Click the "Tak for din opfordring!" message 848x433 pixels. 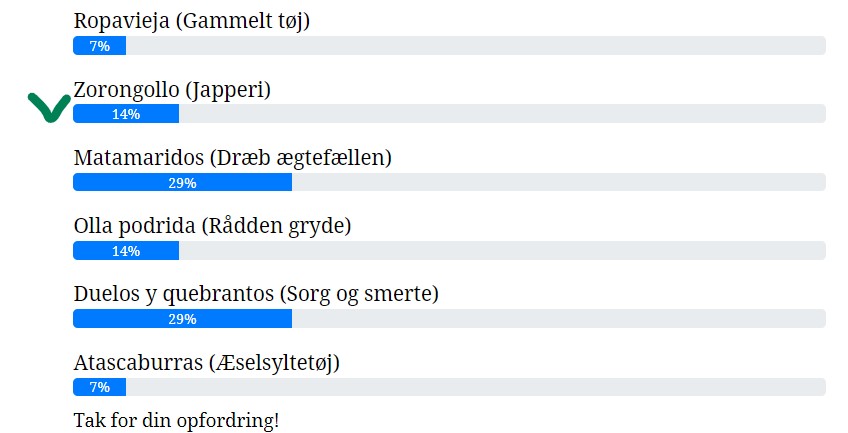click(x=176, y=420)
